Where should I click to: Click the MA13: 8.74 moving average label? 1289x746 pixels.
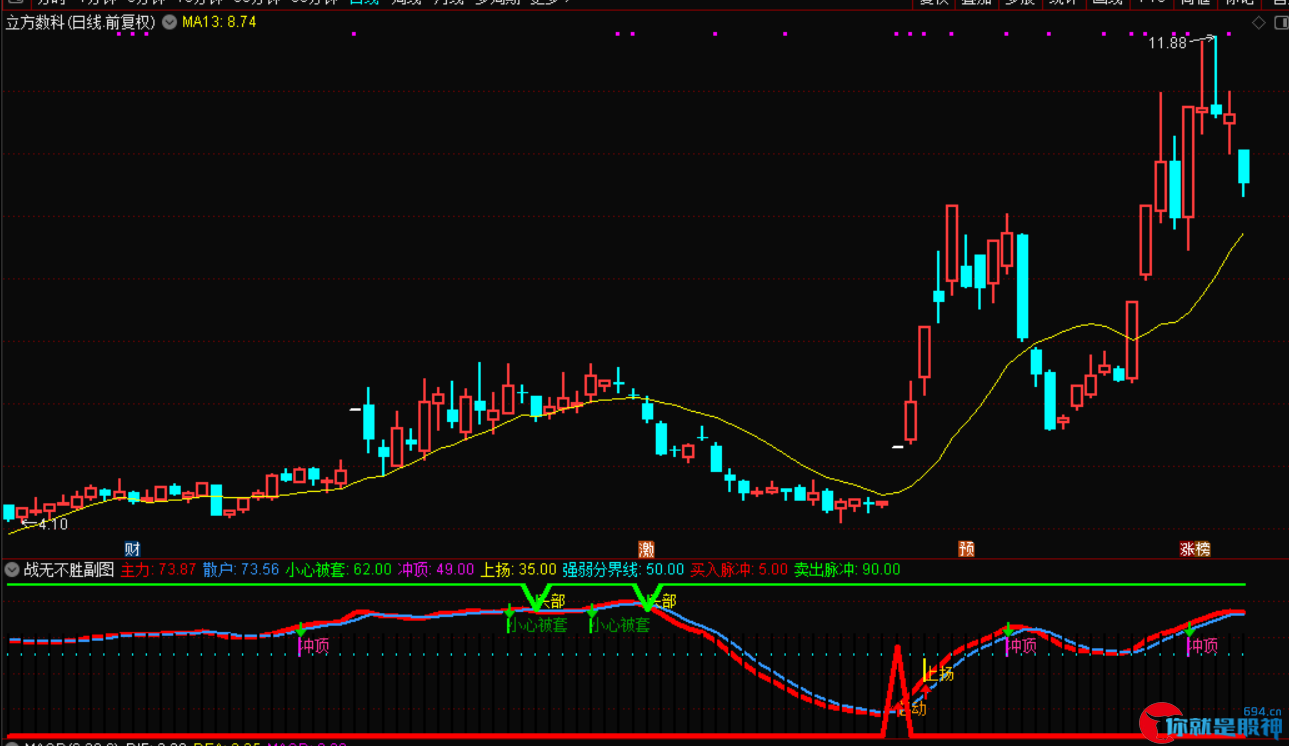(x=219, y=22)
